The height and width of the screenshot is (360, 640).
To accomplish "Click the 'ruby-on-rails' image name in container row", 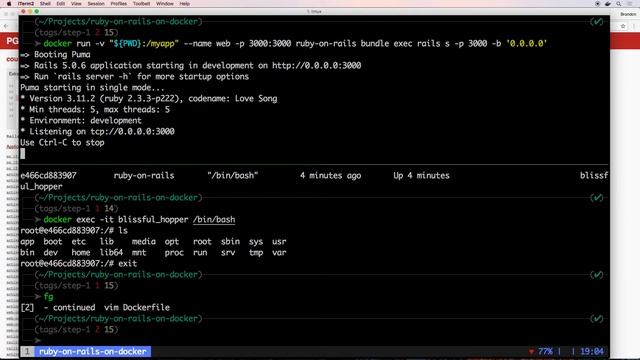I will 144,176.
